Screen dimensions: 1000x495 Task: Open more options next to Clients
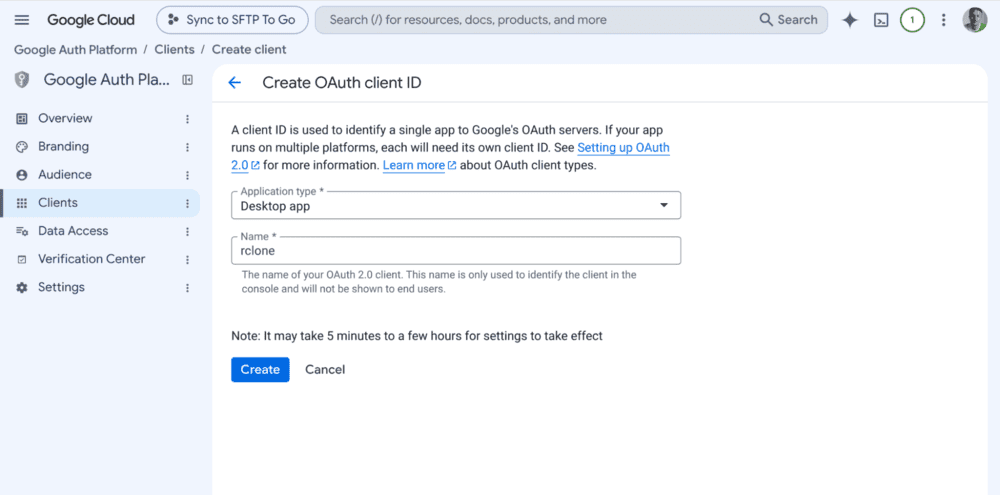point(188,203)
